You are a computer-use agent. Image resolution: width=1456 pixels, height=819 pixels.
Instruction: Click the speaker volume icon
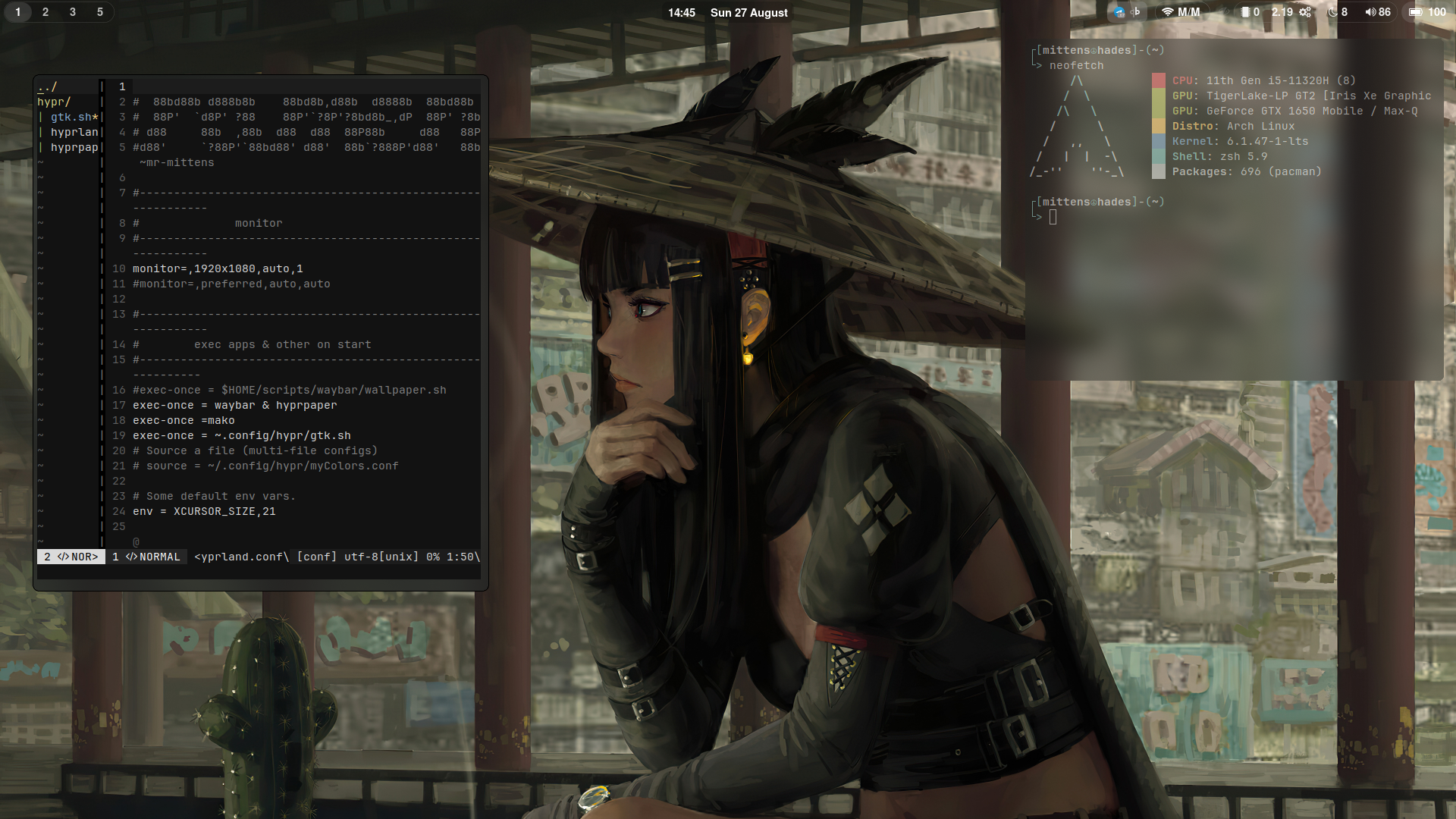tap(1370, 12)
